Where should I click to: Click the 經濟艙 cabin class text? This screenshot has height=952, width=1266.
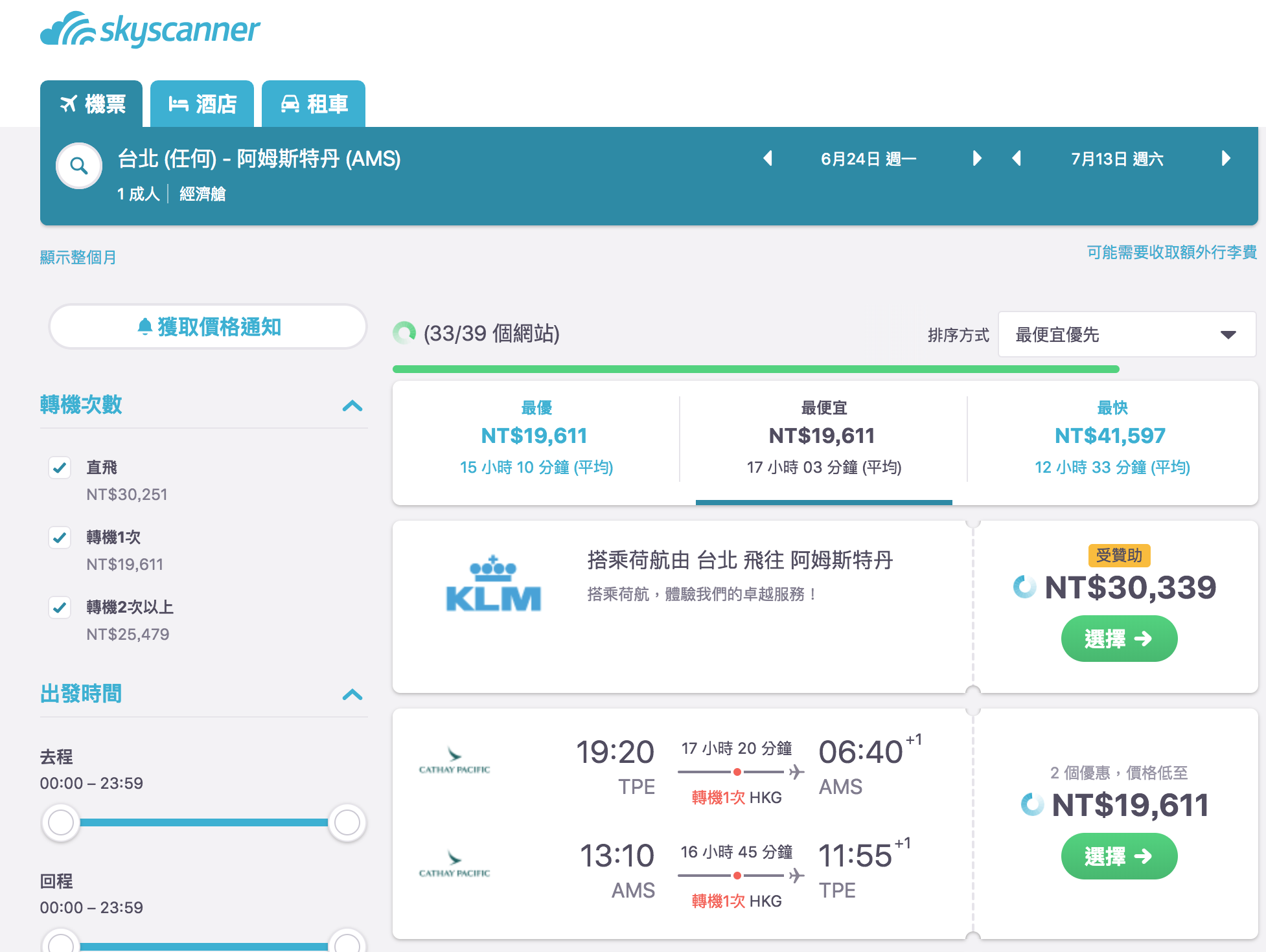click(x=203, y=194)
